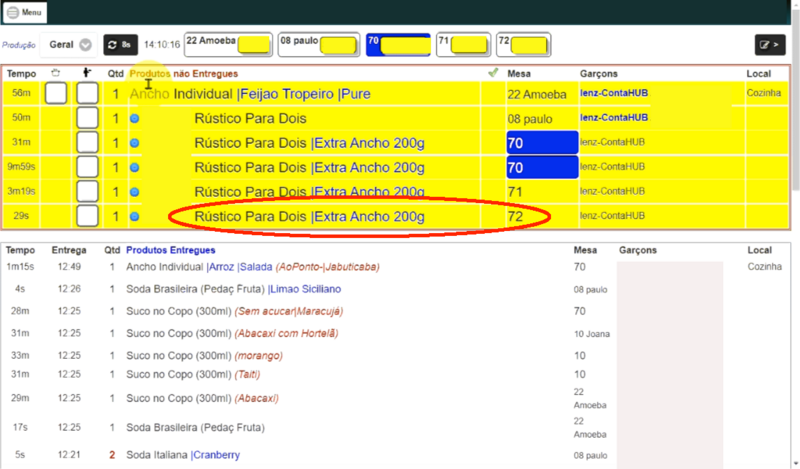The image size is (800, 469).
Task: Click blue dot on the 31m Rústico row
Action: coord(135,143)
